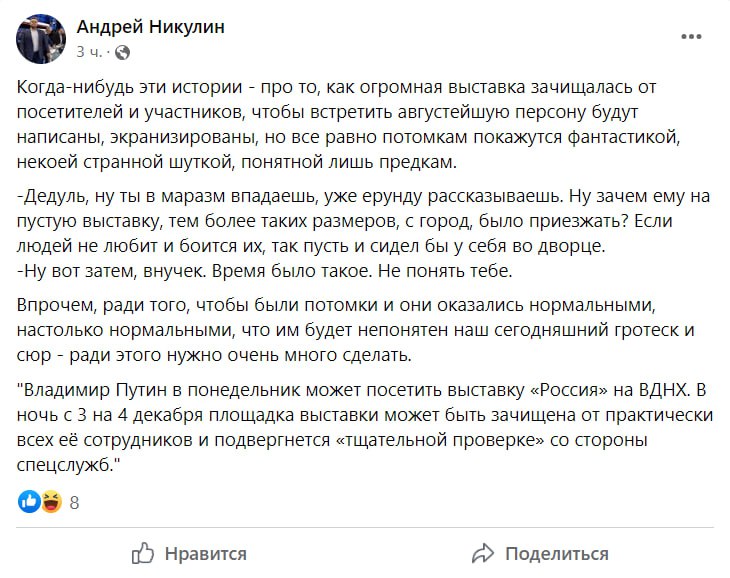730x578 pixels.
Task: Click the quote starting "Владимир Путин в понедельник"
Action: [x=365, y=427]
